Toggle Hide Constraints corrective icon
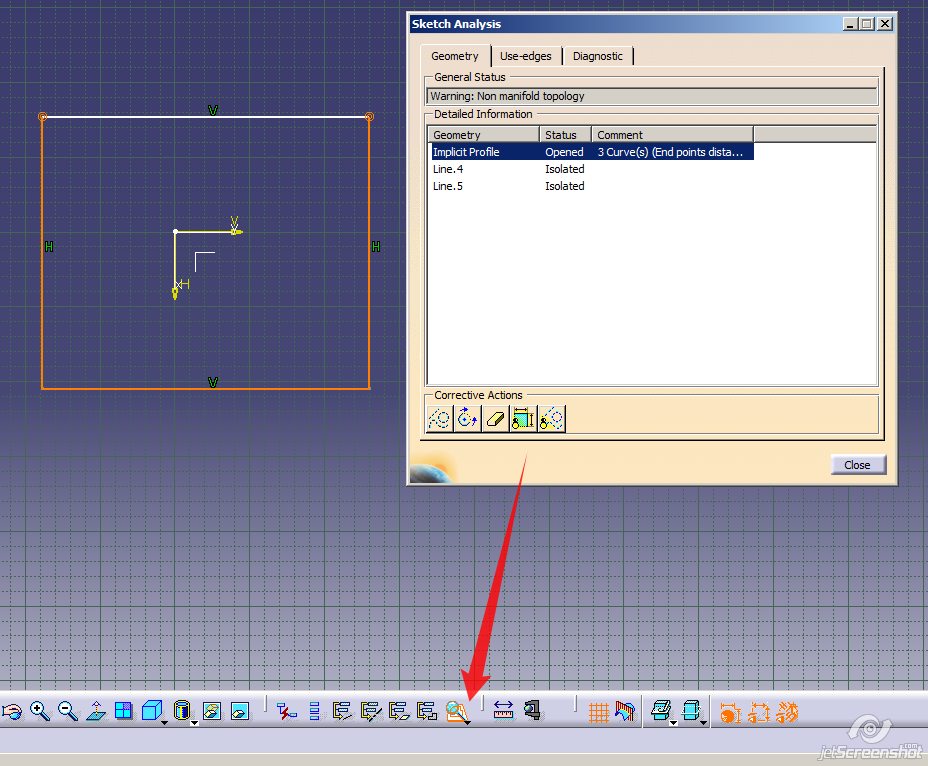Image resolution: width=928 pixels, height=766 pixels. pos(523,419)
